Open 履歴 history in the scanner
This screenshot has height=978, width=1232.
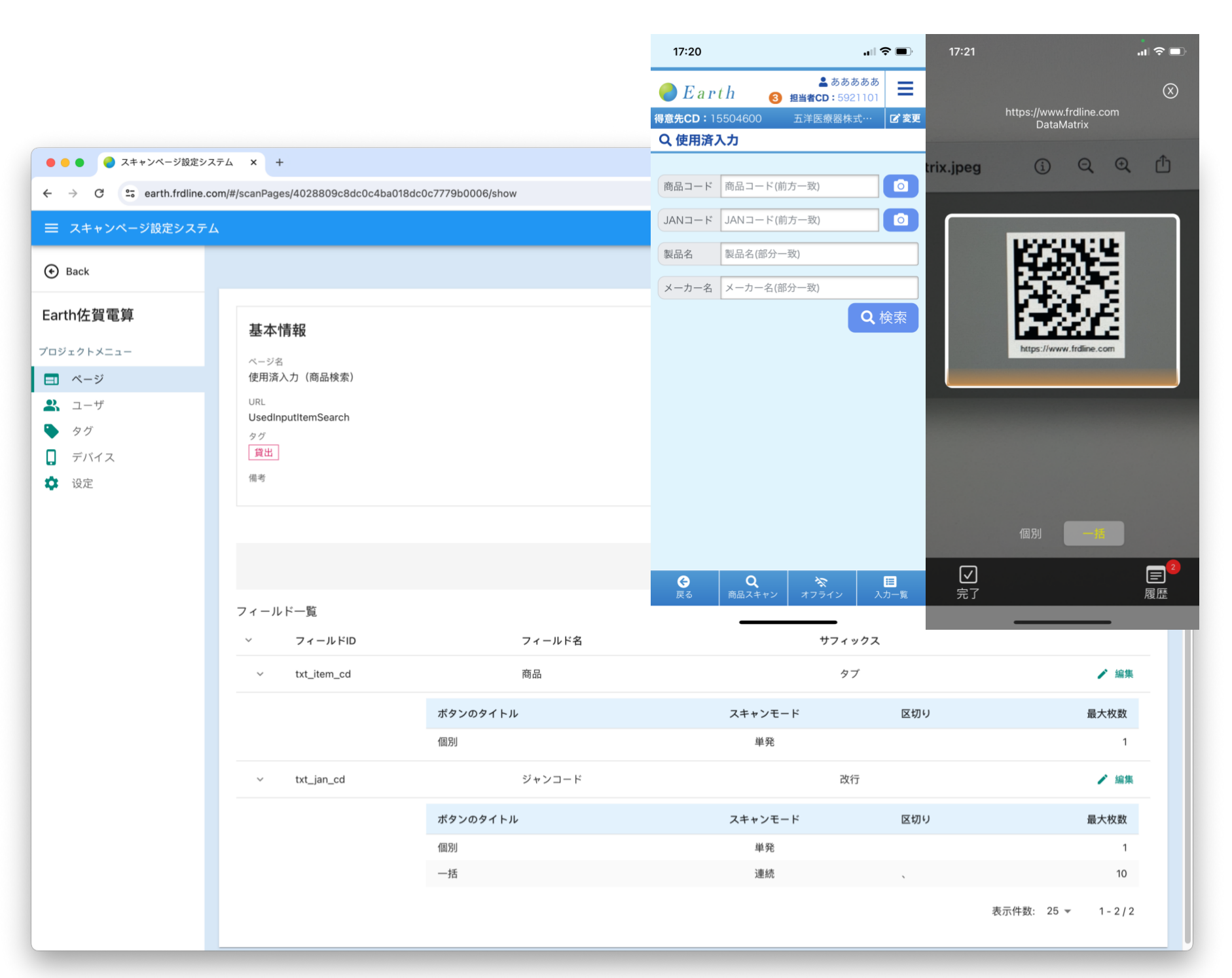click(1155, 582)
